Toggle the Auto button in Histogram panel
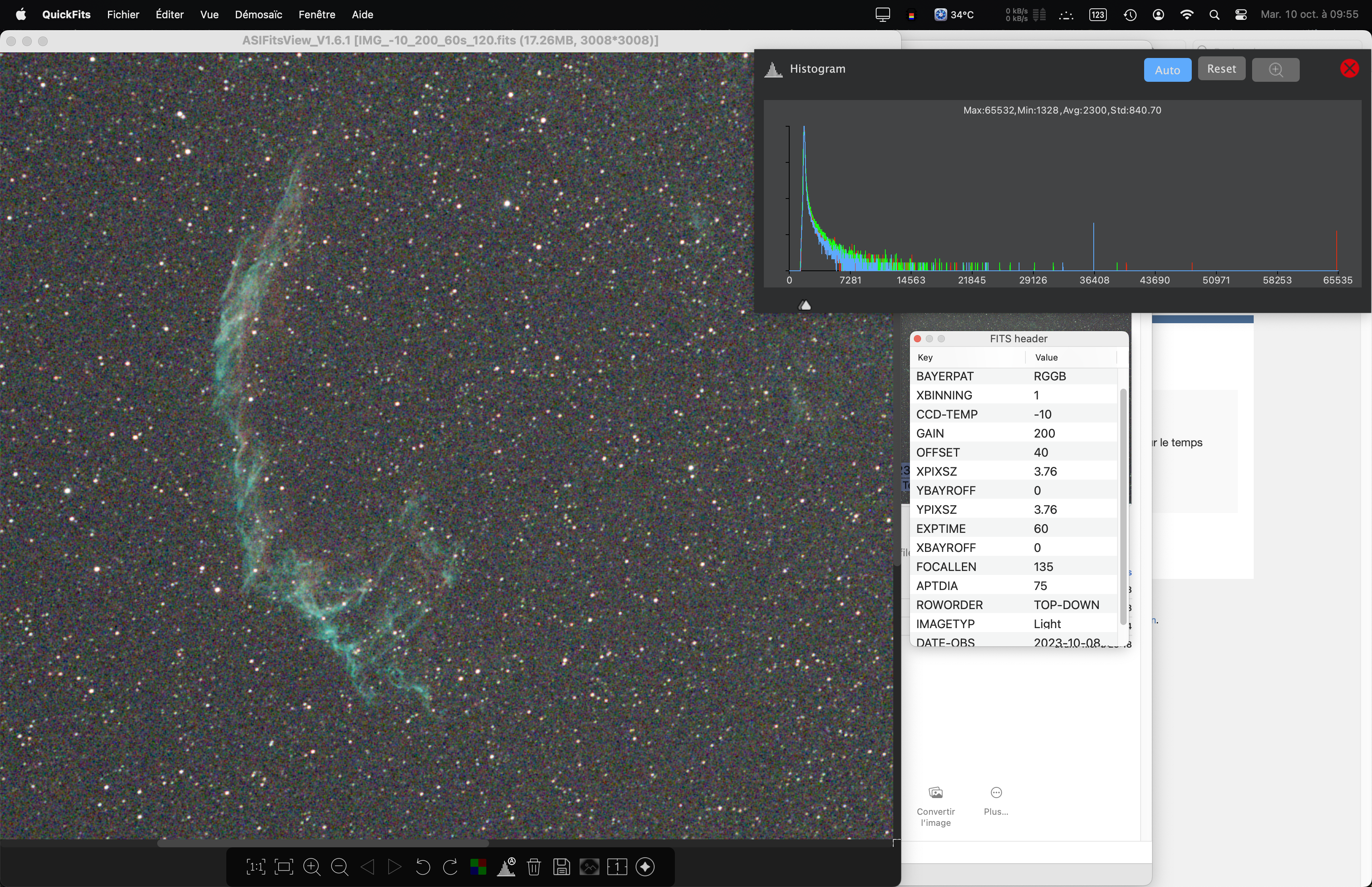 (1167, 70)
